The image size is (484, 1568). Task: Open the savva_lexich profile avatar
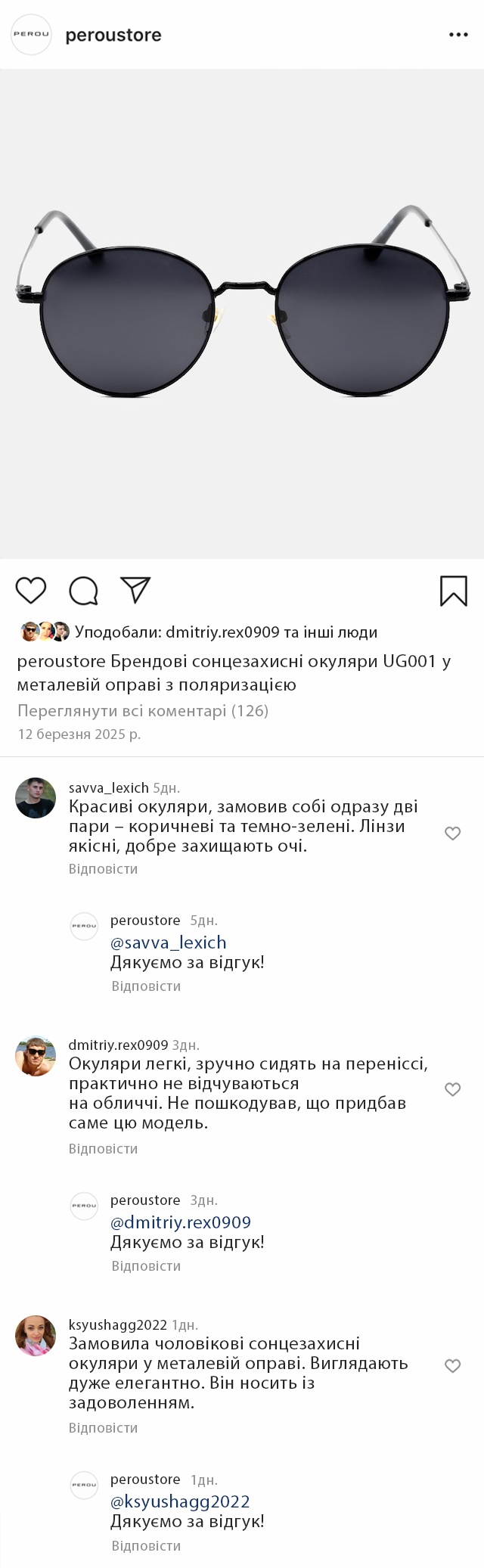pyautogui.click(x=36, y=797)
